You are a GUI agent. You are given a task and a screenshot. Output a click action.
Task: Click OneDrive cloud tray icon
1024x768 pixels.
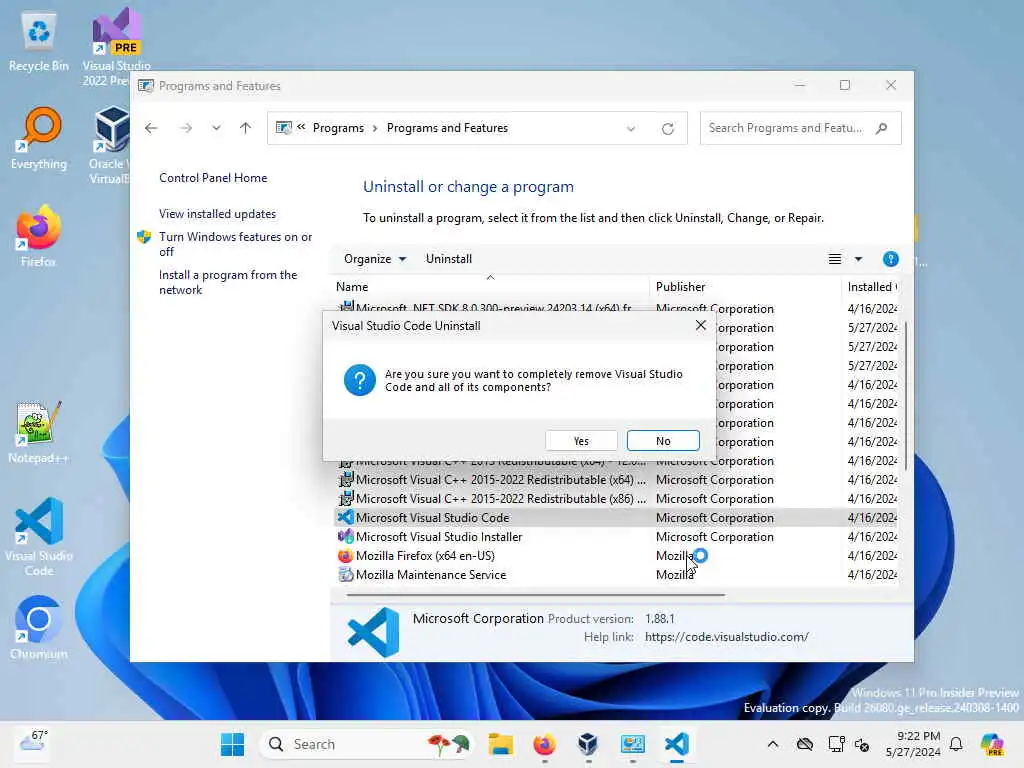point(805,744)
